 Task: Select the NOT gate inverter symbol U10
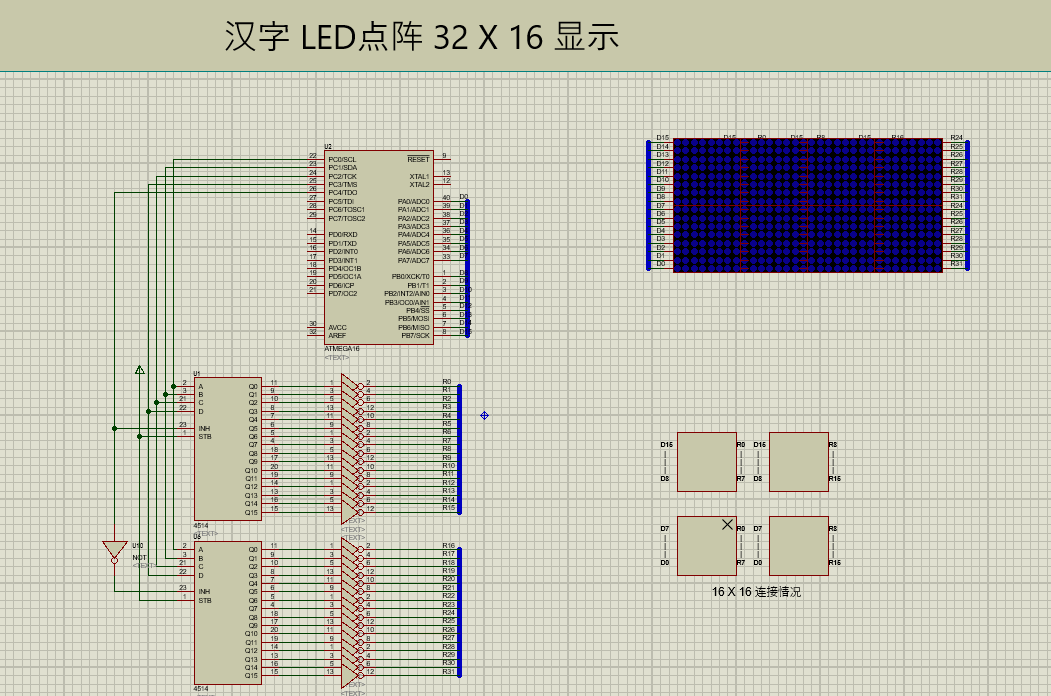click(x=115, y=551)
